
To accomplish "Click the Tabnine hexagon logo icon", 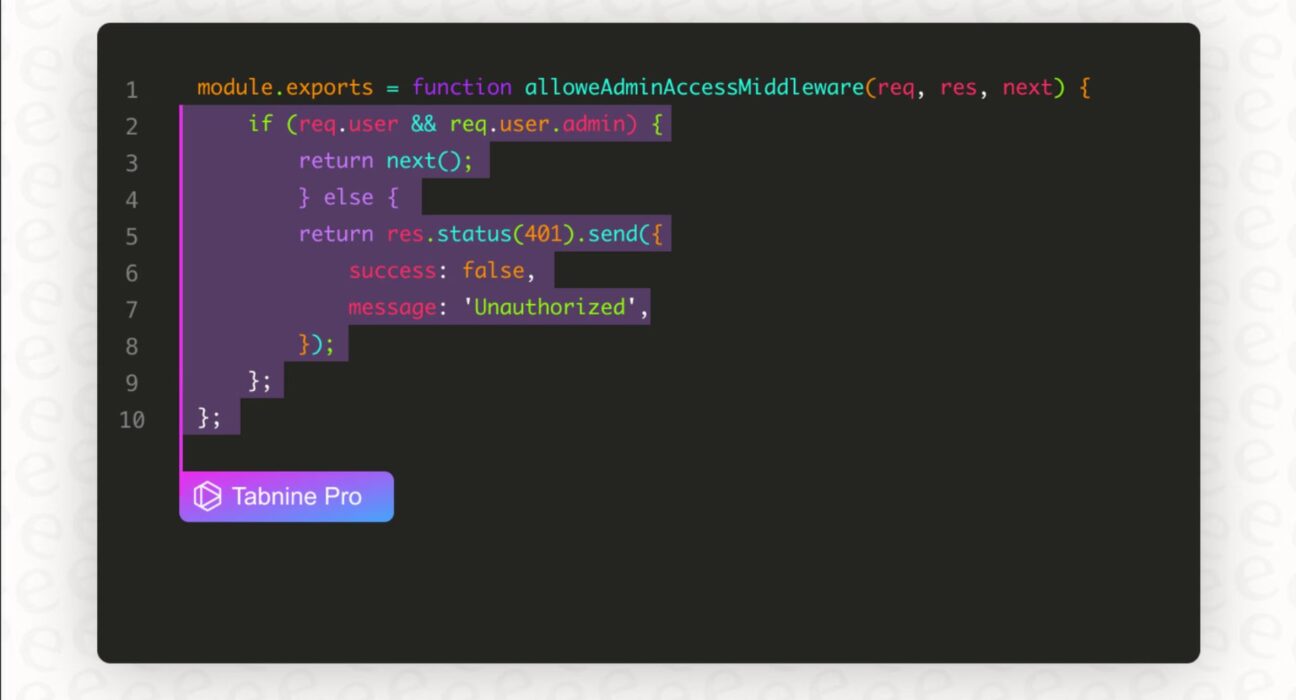I will click(x=207, y=497).
